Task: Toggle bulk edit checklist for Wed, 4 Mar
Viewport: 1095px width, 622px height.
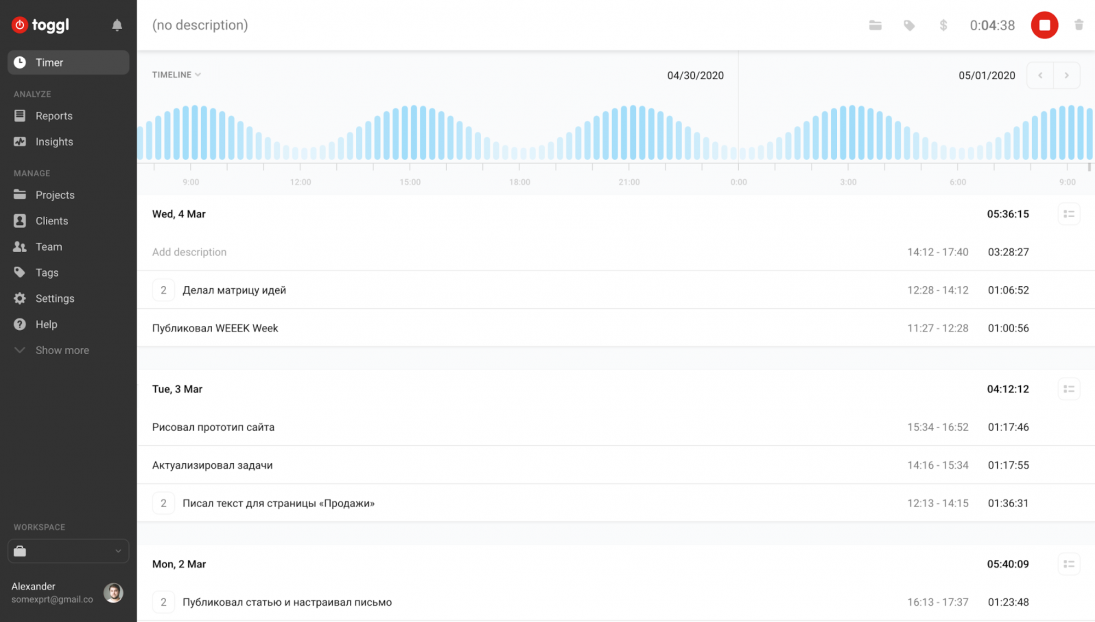Action: coord(1068,214)
